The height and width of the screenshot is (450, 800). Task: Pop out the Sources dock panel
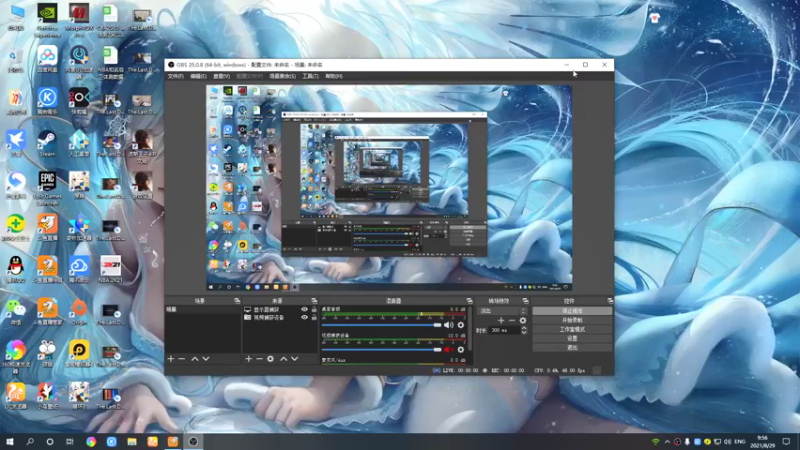(x=314, y=301)
